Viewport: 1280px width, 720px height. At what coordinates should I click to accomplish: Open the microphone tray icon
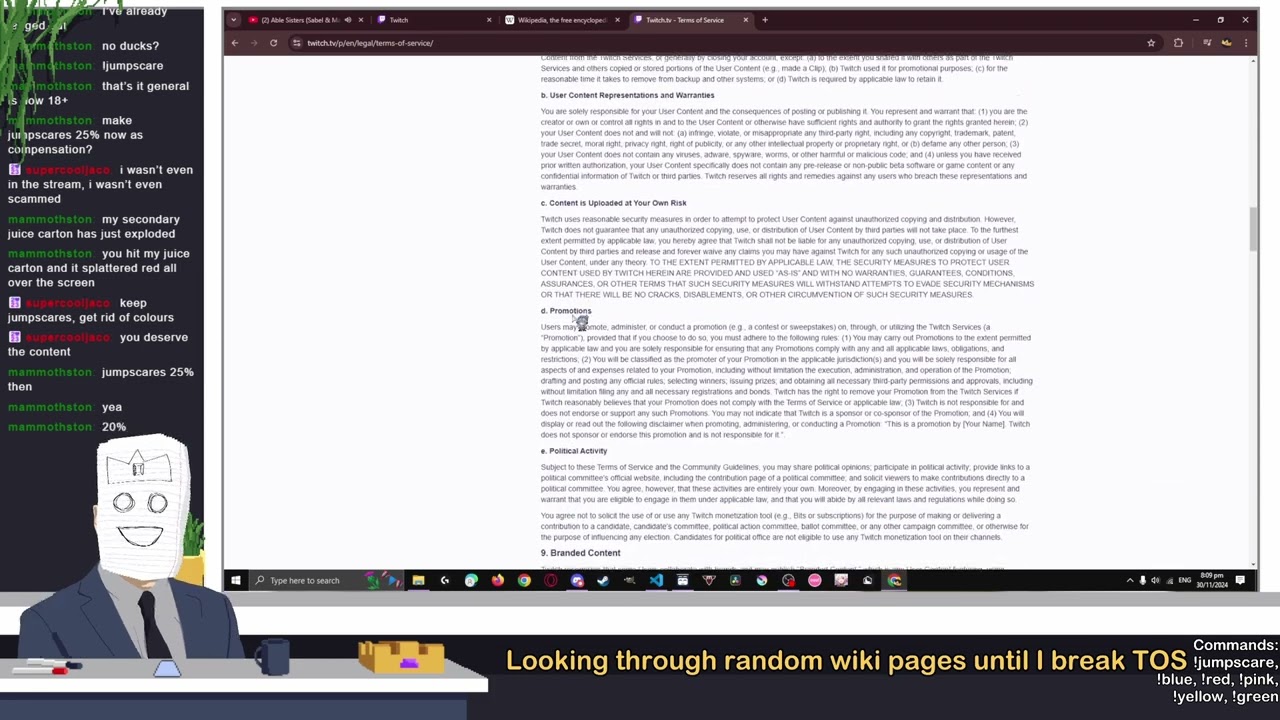1143,580
